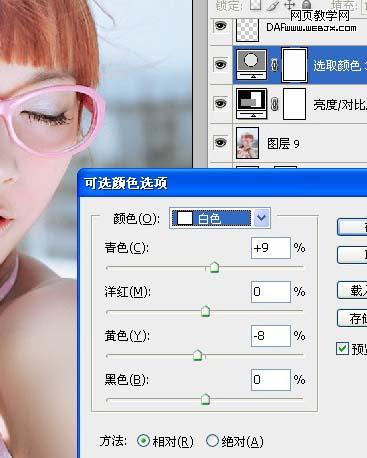Toggle the preview checkbox in dialog
This screenshot has width=367, height=458.
pos(342,348)
